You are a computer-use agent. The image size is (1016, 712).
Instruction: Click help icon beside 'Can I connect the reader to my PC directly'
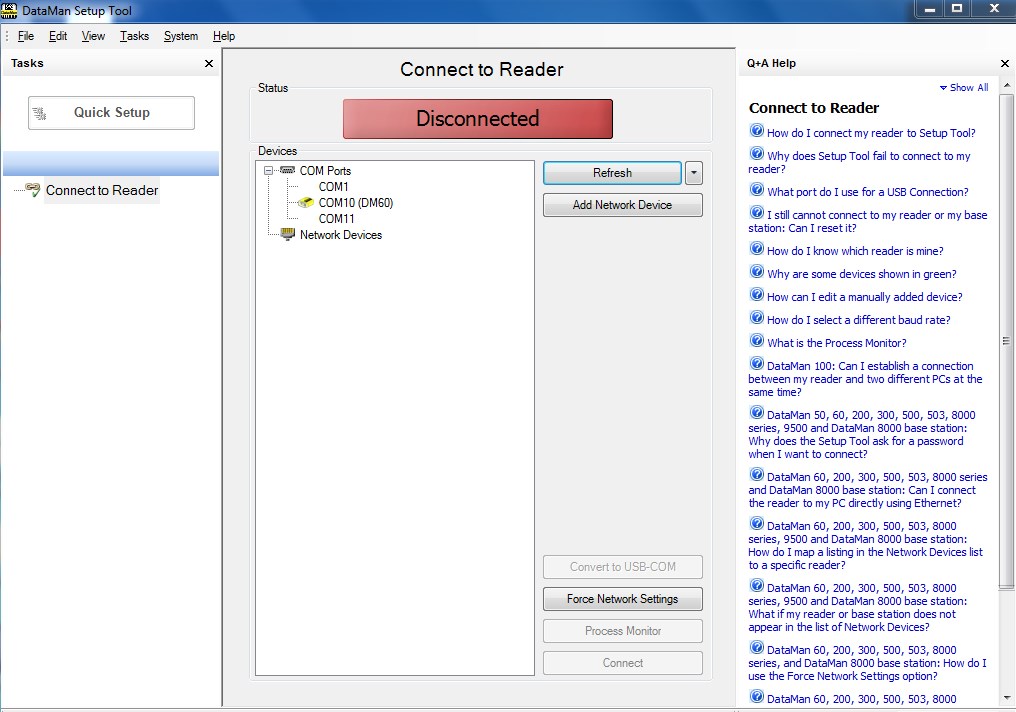click(756, 474)
